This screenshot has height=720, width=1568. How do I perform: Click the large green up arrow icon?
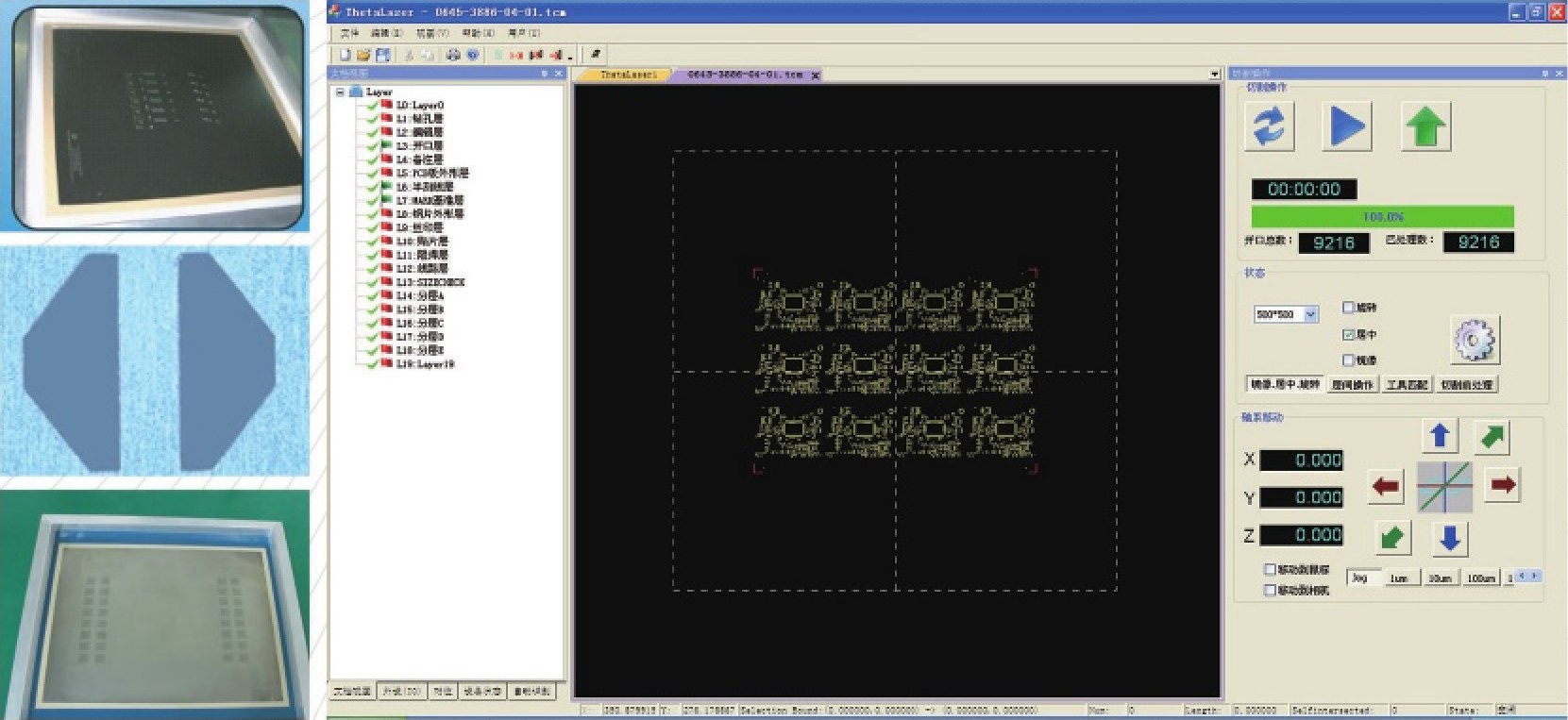point(1425,126)
